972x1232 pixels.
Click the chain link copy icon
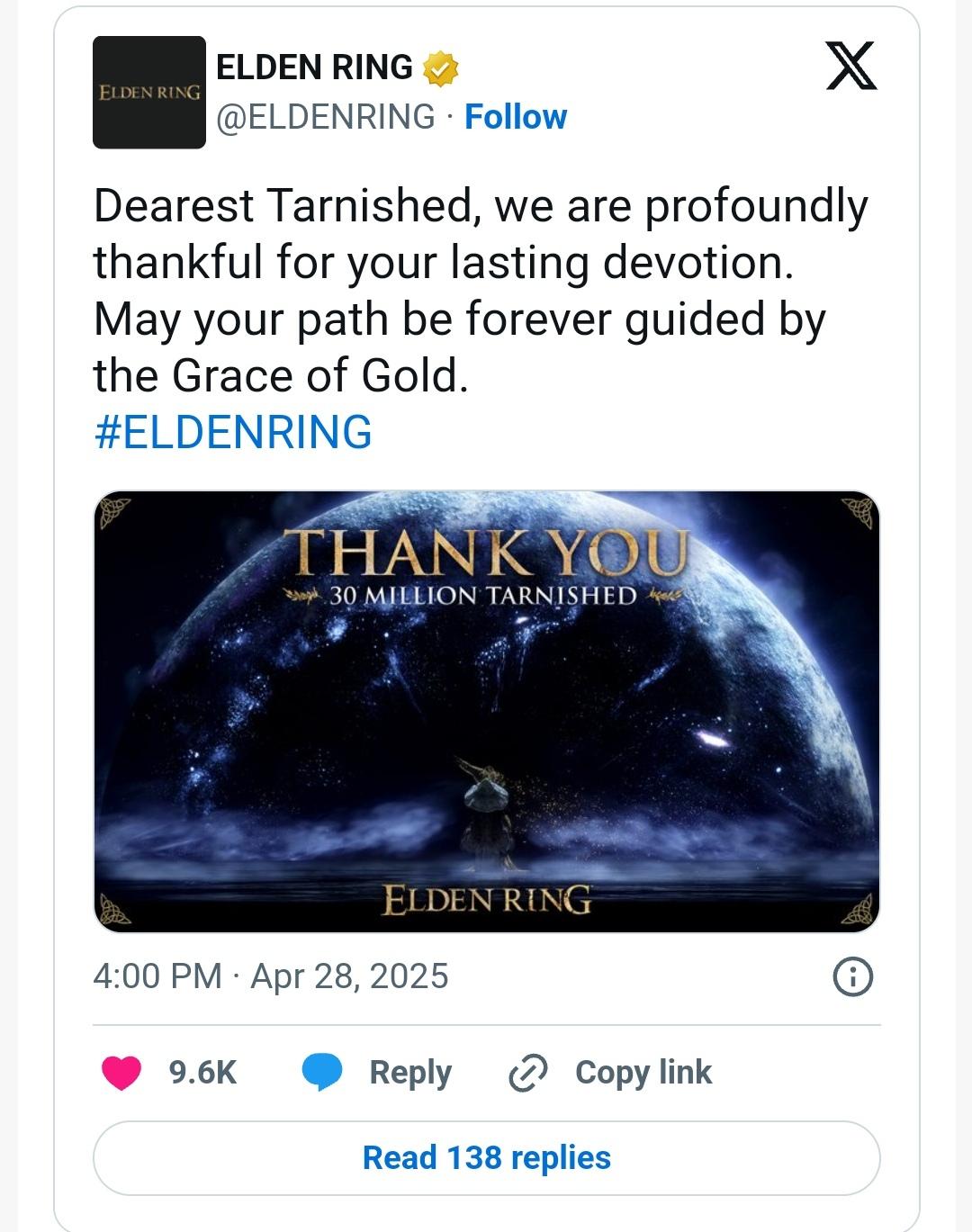pyautogui.click(x=528, y=1073)
